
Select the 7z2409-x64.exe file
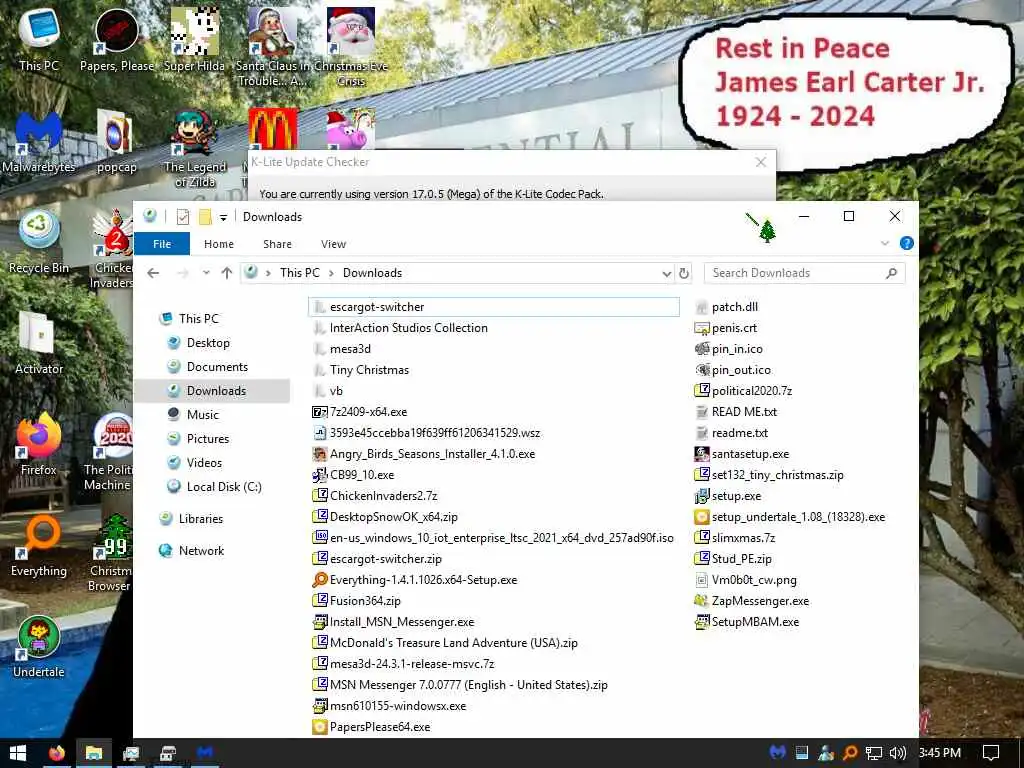pos(360,412)
